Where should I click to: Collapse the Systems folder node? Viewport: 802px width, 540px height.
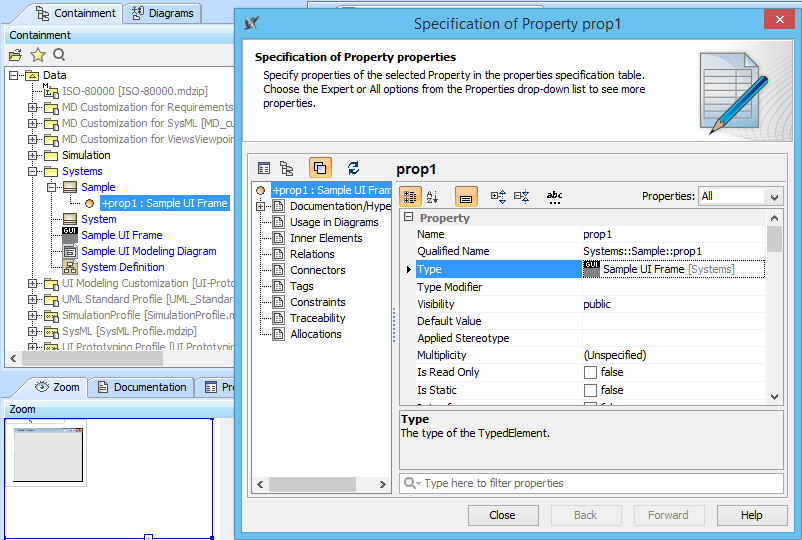tap(33, 171)
